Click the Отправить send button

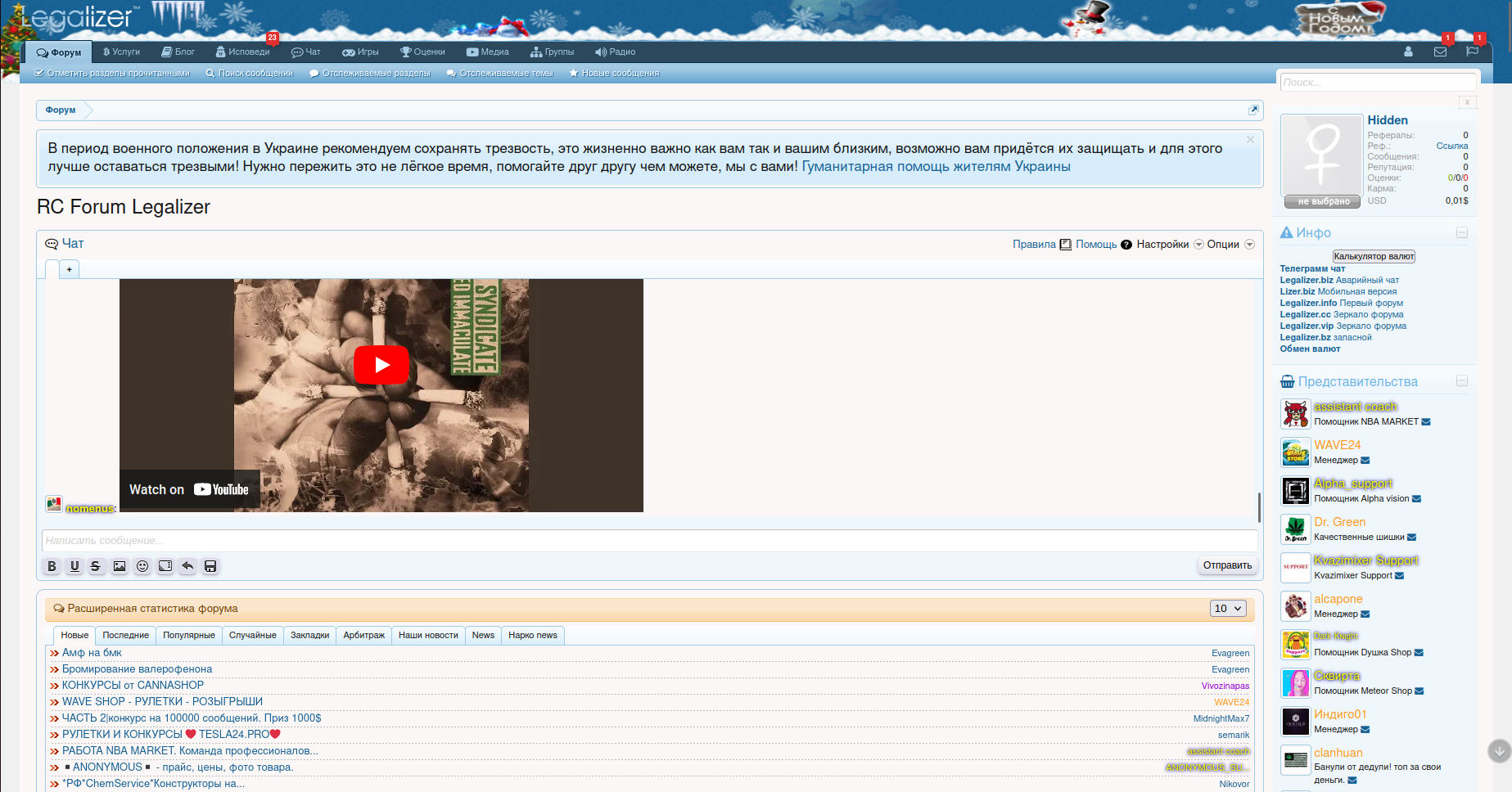click(1227, 565)
